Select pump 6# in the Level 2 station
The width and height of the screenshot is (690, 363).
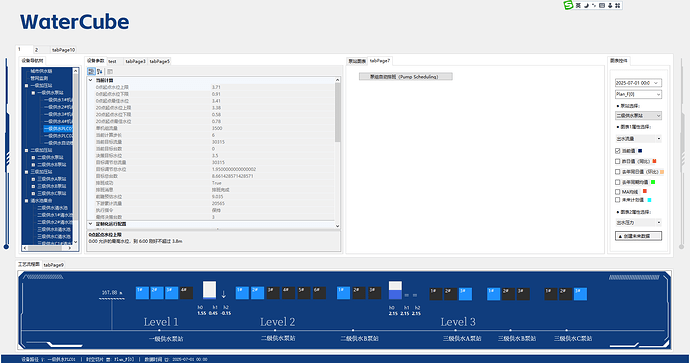point(319,293)
